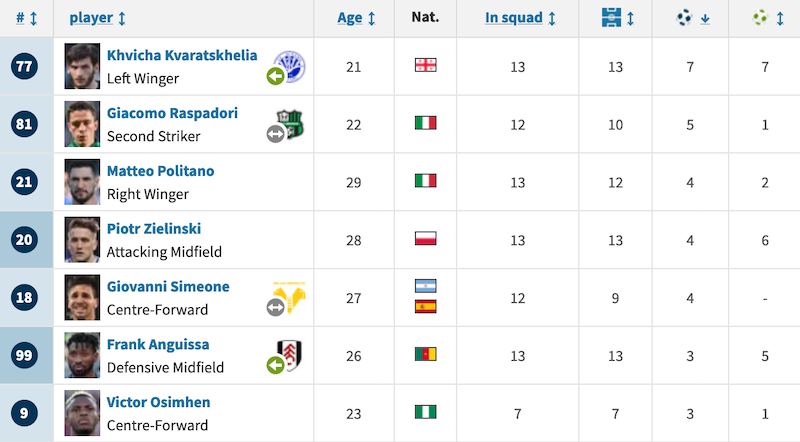The height and width of the screenshot is (442, 800).
Task: Click Kvaratskhelia's former club crest icon
Action: click(x=290, y=65)
